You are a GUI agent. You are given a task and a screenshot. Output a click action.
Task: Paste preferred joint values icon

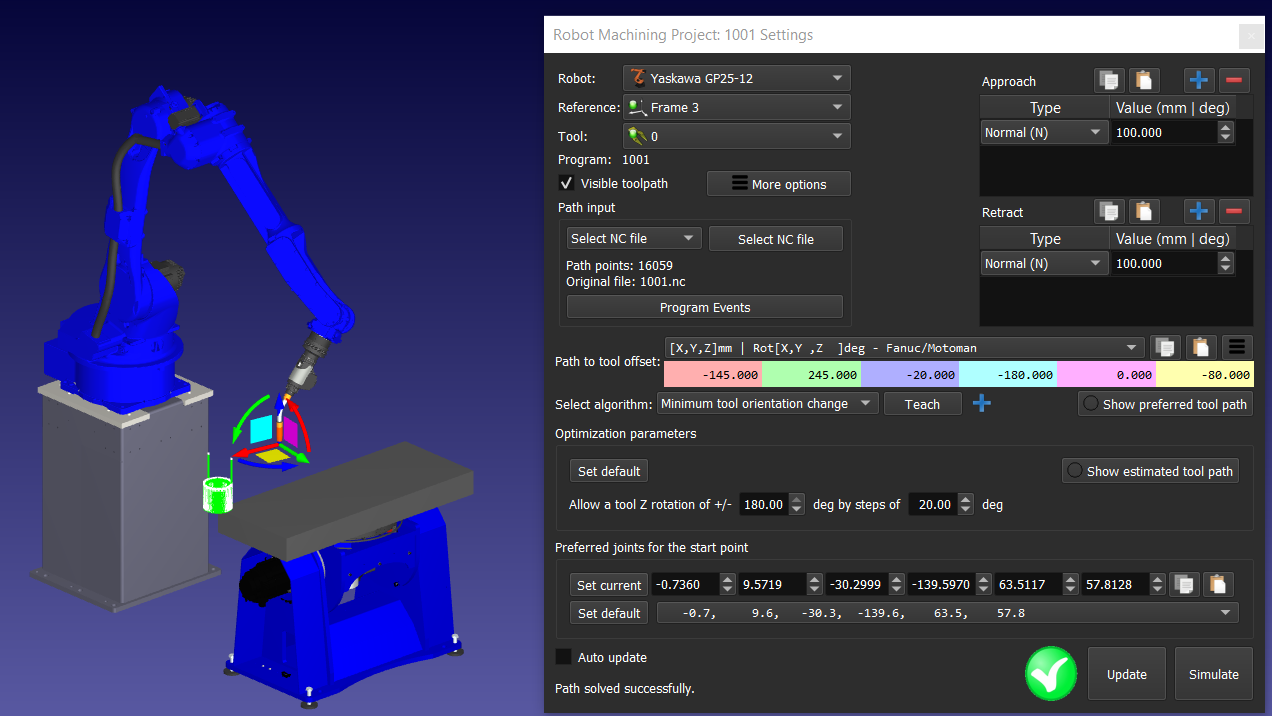(1217, 585)
